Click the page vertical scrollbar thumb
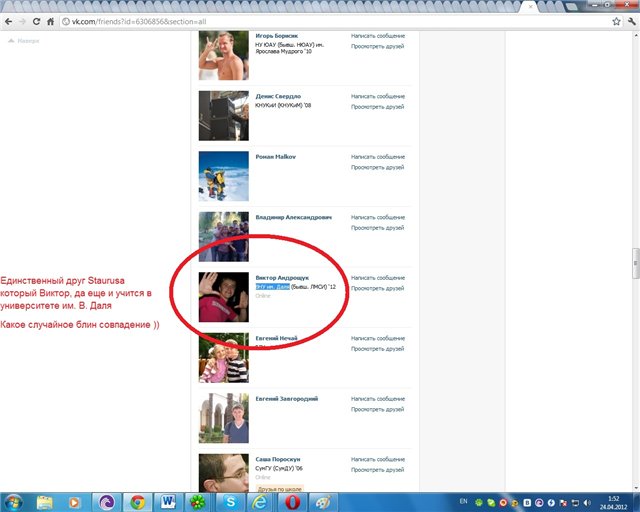This screenshot has height=512, width=640. click(636, 263)
